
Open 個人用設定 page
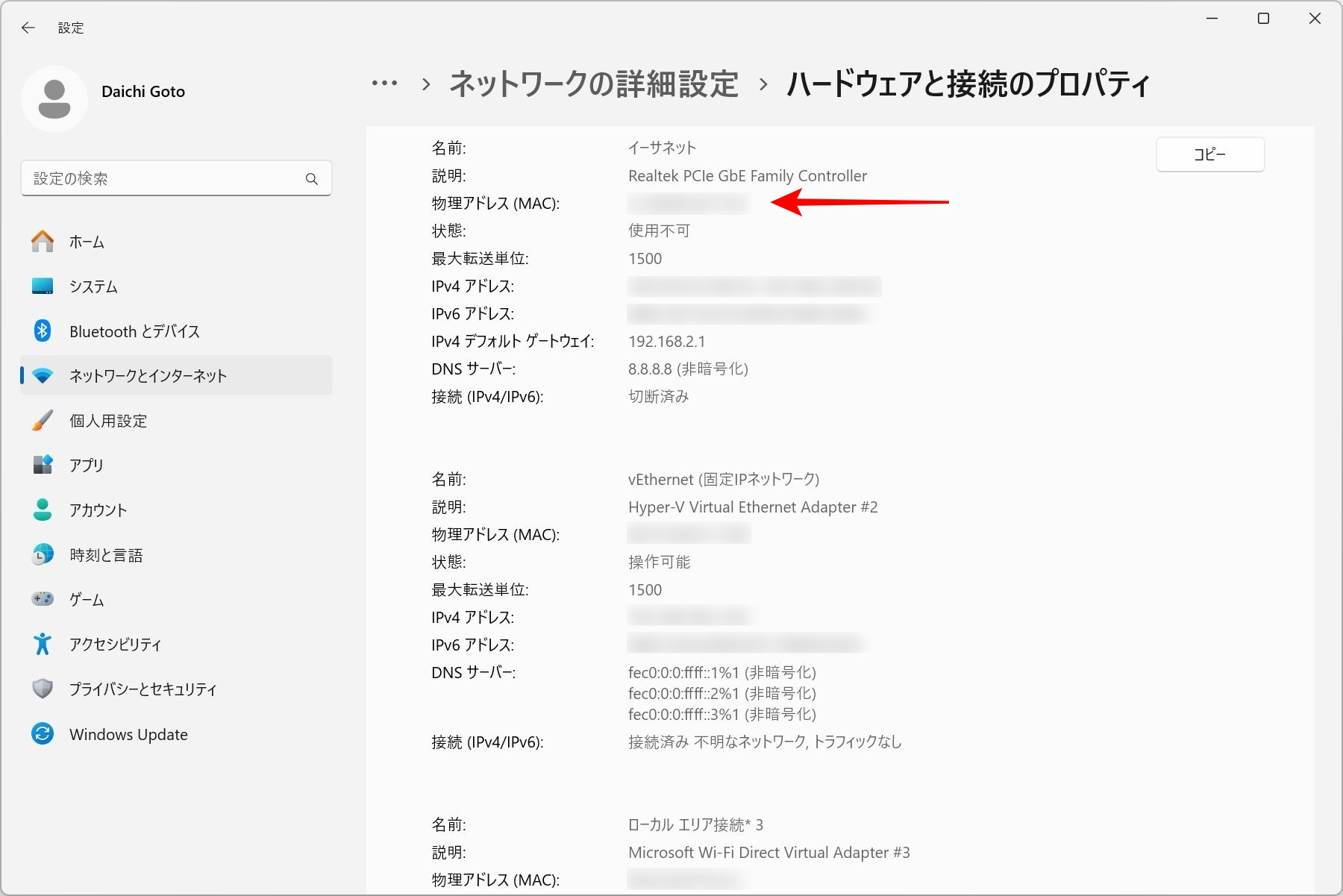[176, 421]
